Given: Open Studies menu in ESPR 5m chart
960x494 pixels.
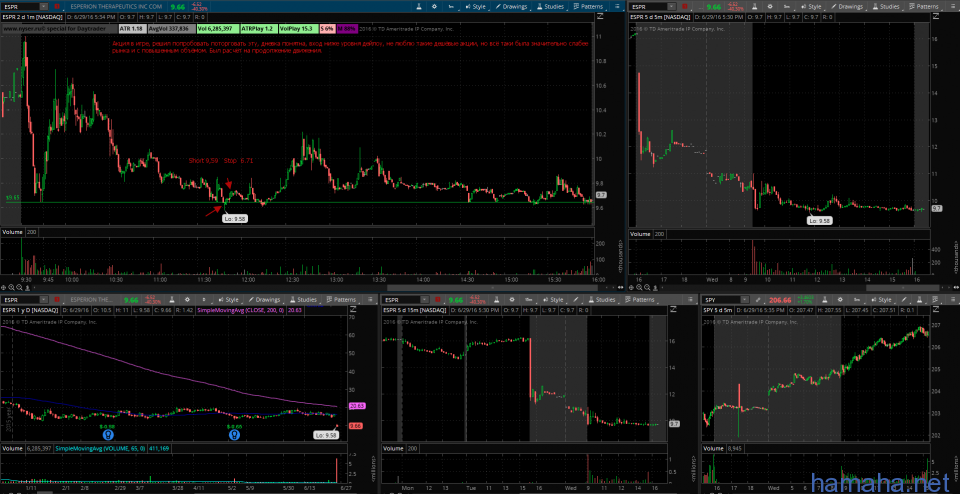Looking at the screenshot, I should (887, 6).
